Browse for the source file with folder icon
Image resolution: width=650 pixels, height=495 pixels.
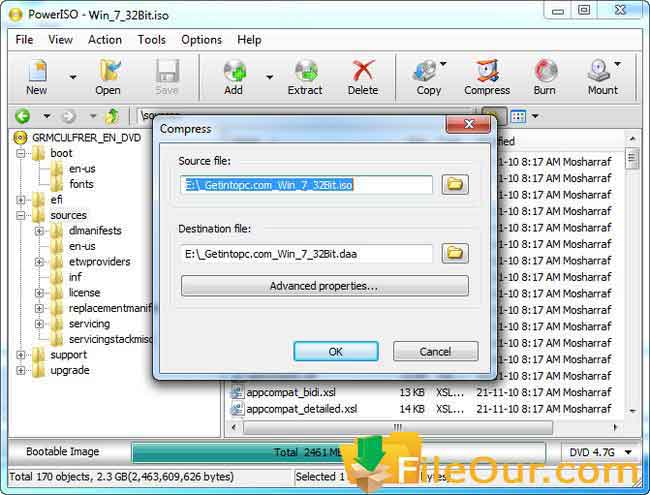[455, 184]
